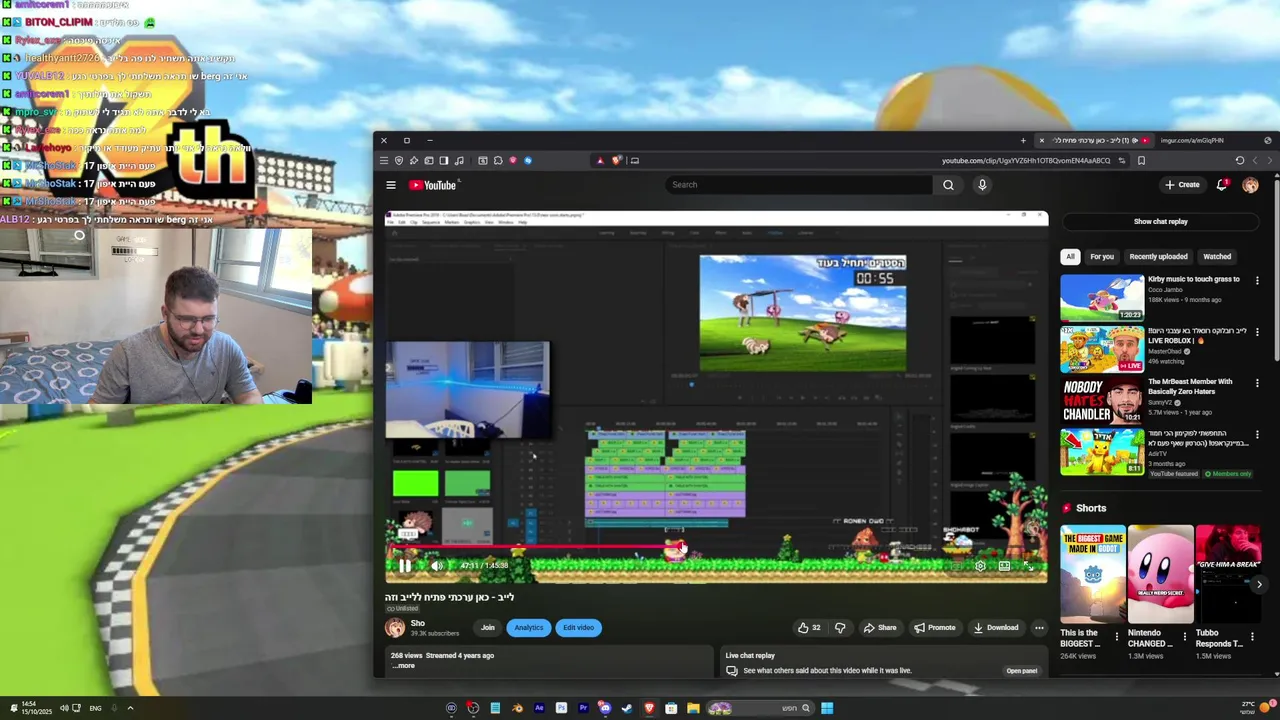Viewport: 1280px width, 720px height.
Task: Share the video
Action: pos(880,628)
